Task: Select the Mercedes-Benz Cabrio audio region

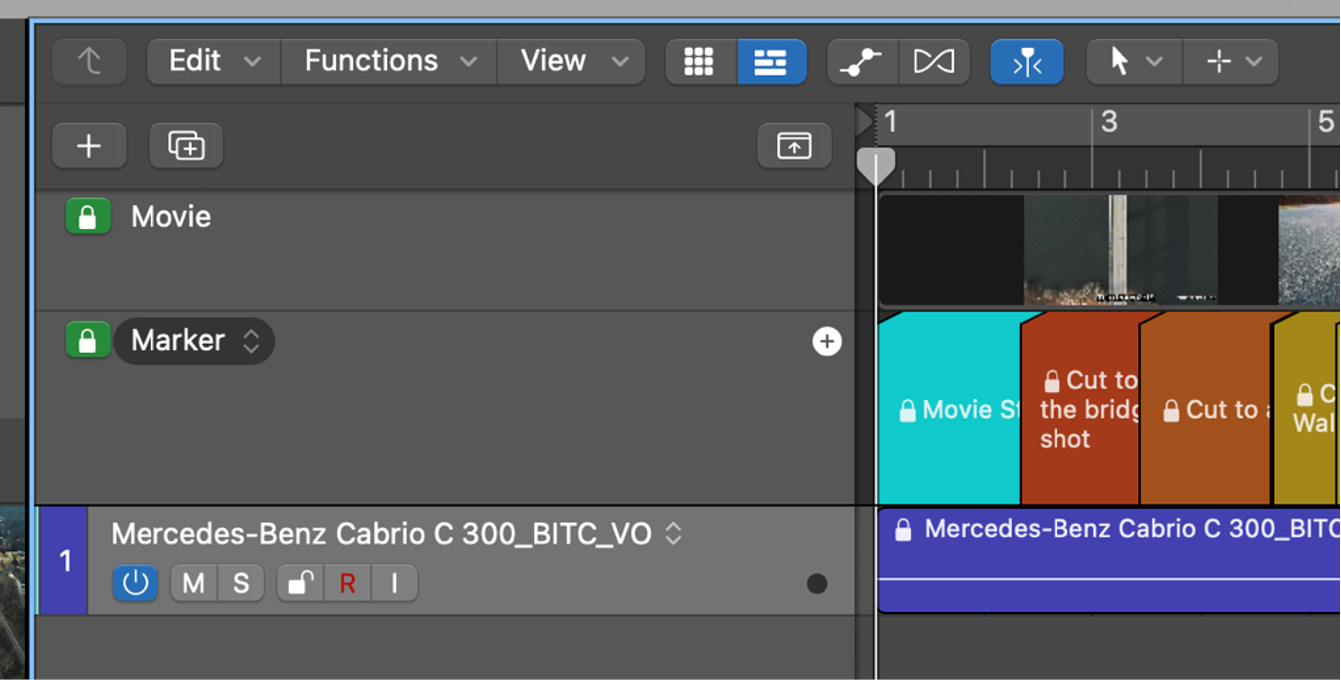Action: 1109,560
